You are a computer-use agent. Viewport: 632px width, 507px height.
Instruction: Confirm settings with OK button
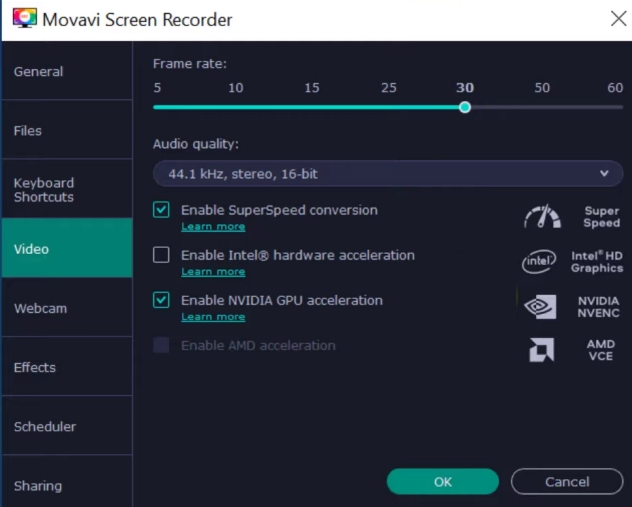point(443,482)
